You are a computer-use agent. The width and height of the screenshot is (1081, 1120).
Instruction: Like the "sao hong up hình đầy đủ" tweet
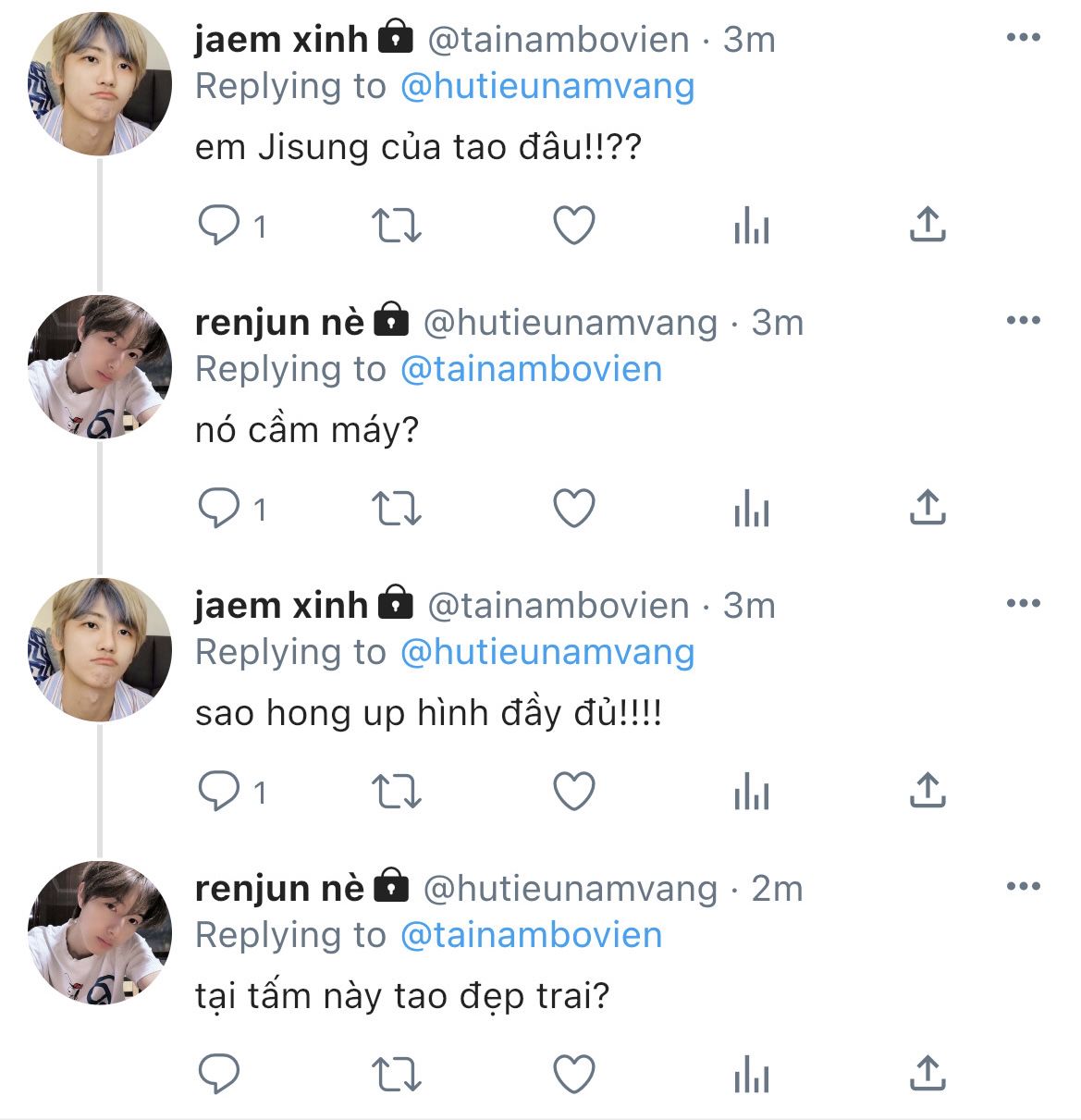tap(573, 792)
